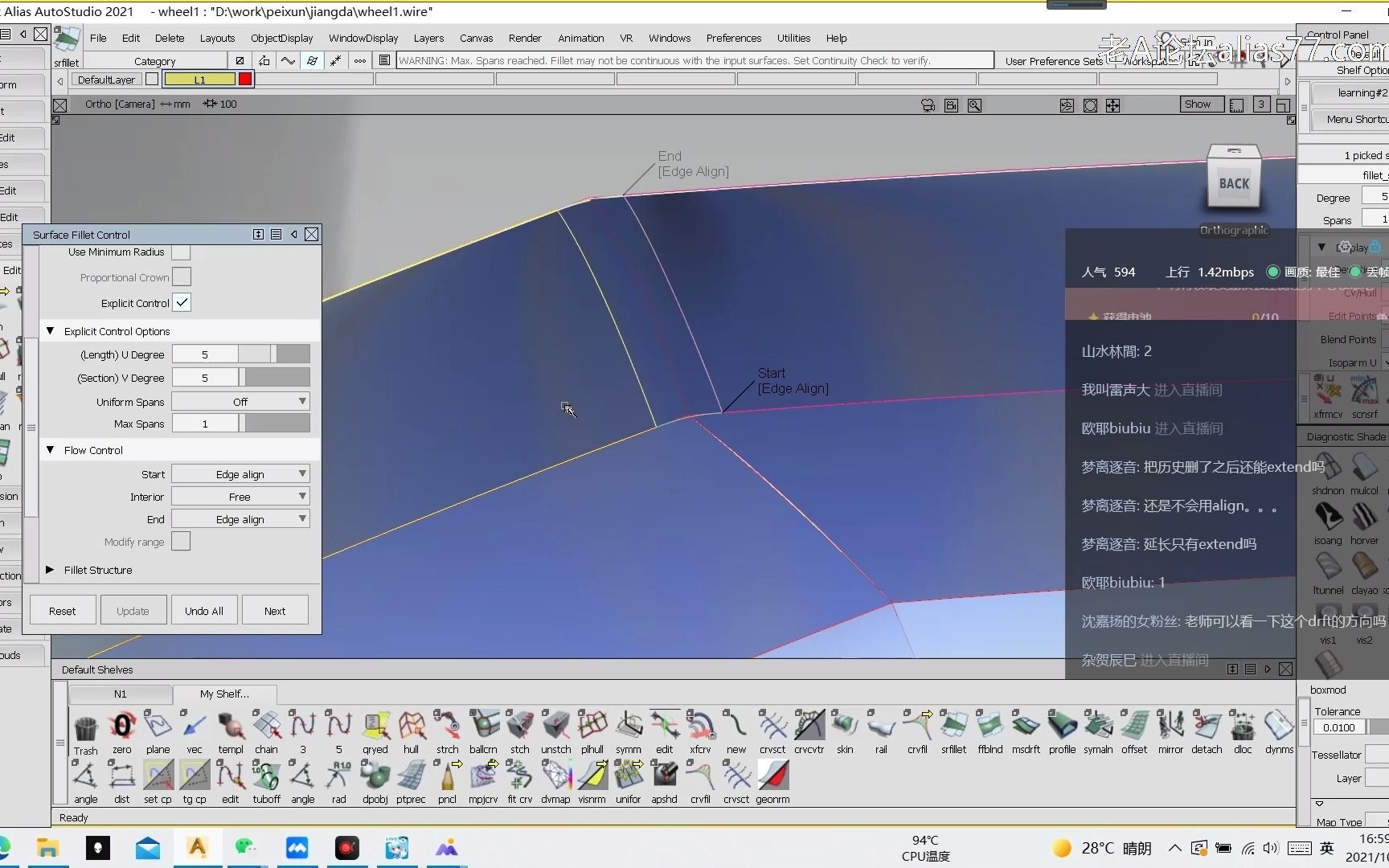Open the Interior flow control dropdown
The image size is (1389, 868).
tap(240, 497)
